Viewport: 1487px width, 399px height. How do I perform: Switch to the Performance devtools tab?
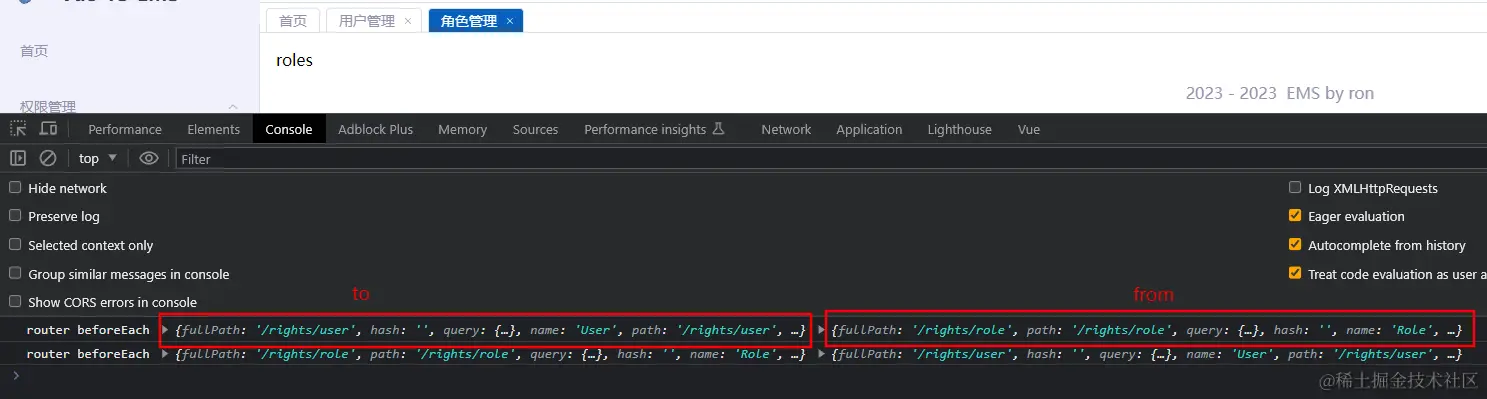coord(125,129)
